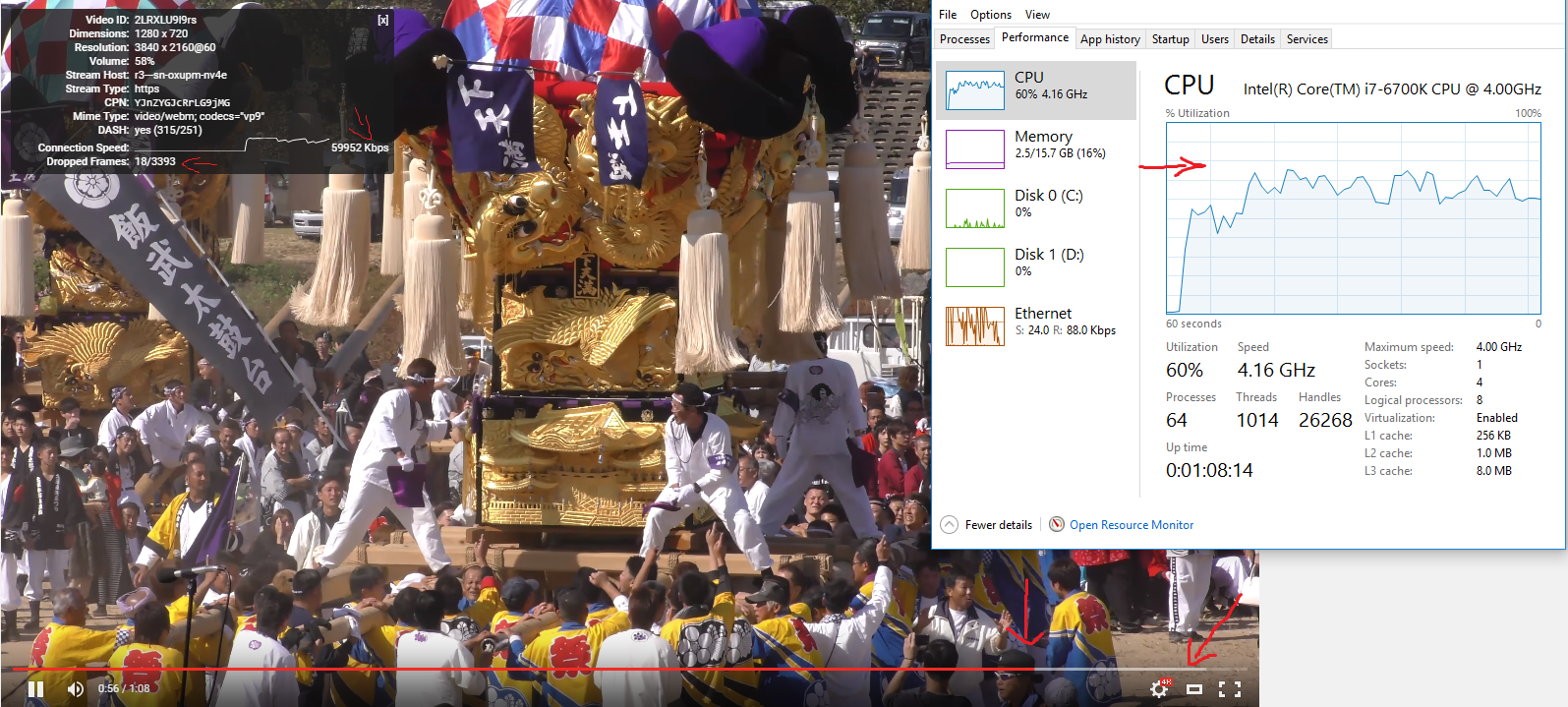1568x707 pixels.
Task: Click the % Utilization graph label
Action: (x=1197, y=113)
